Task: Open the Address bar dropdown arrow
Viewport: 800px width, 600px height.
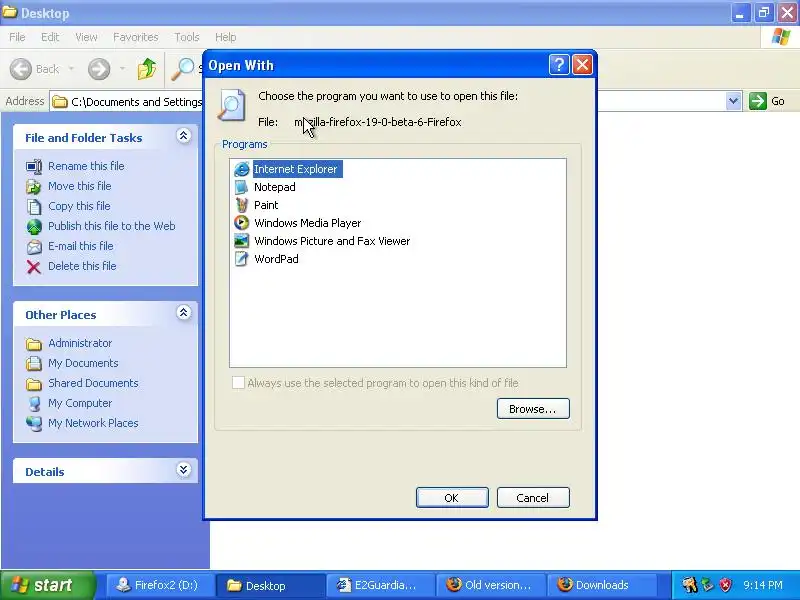Action: [733, 101]
